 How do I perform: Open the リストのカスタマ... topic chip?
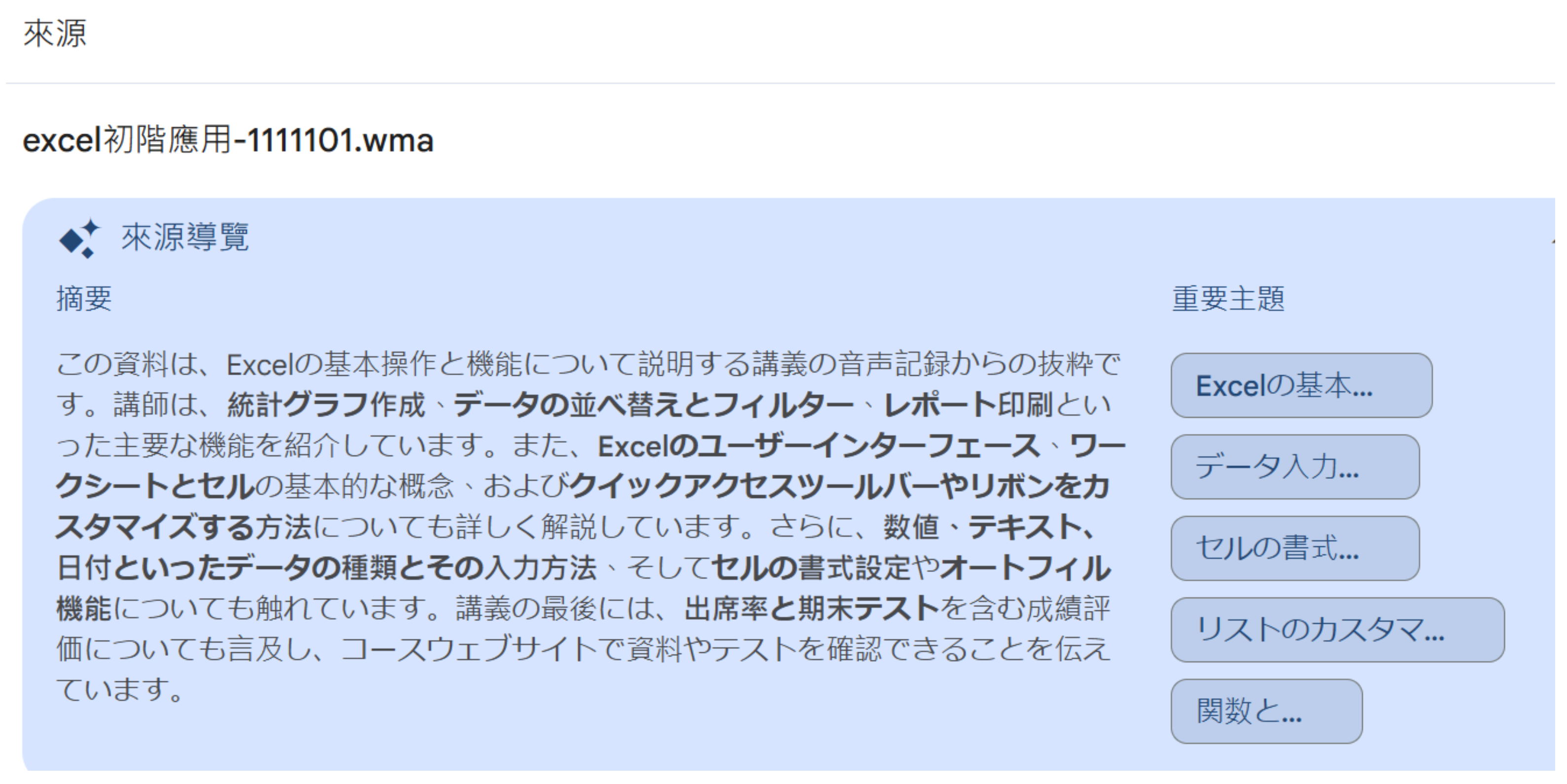pos(1338,630)
